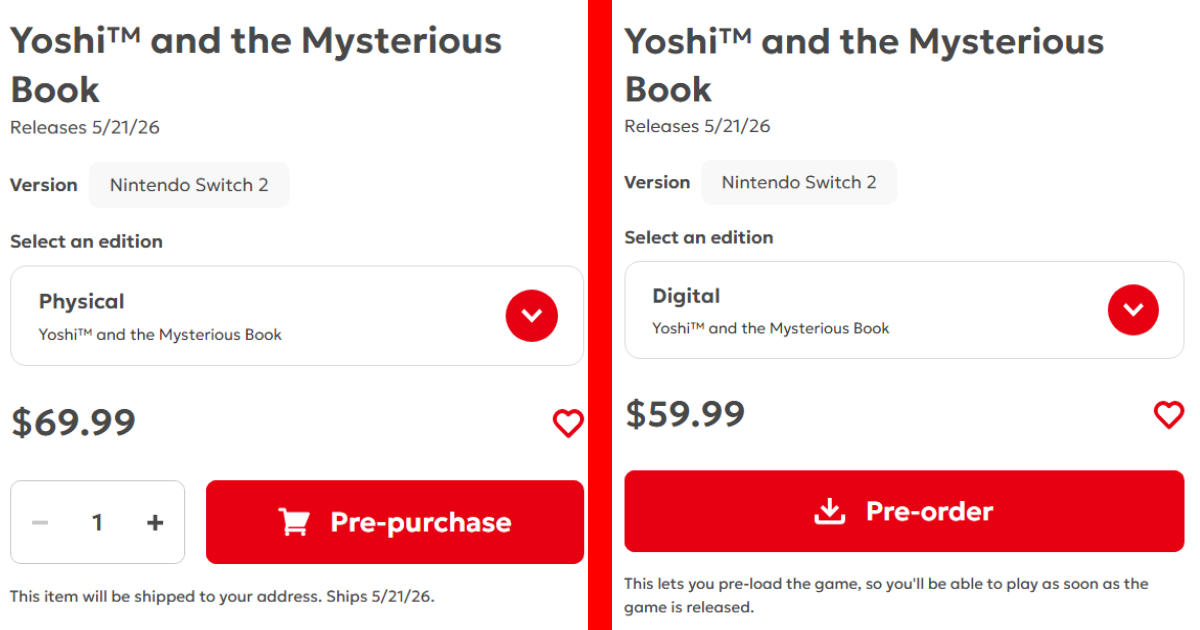Click the wishlist heart beside $59.99
The height and width of the screenshot is (630, 1200).
click(x=1169, y=414)
